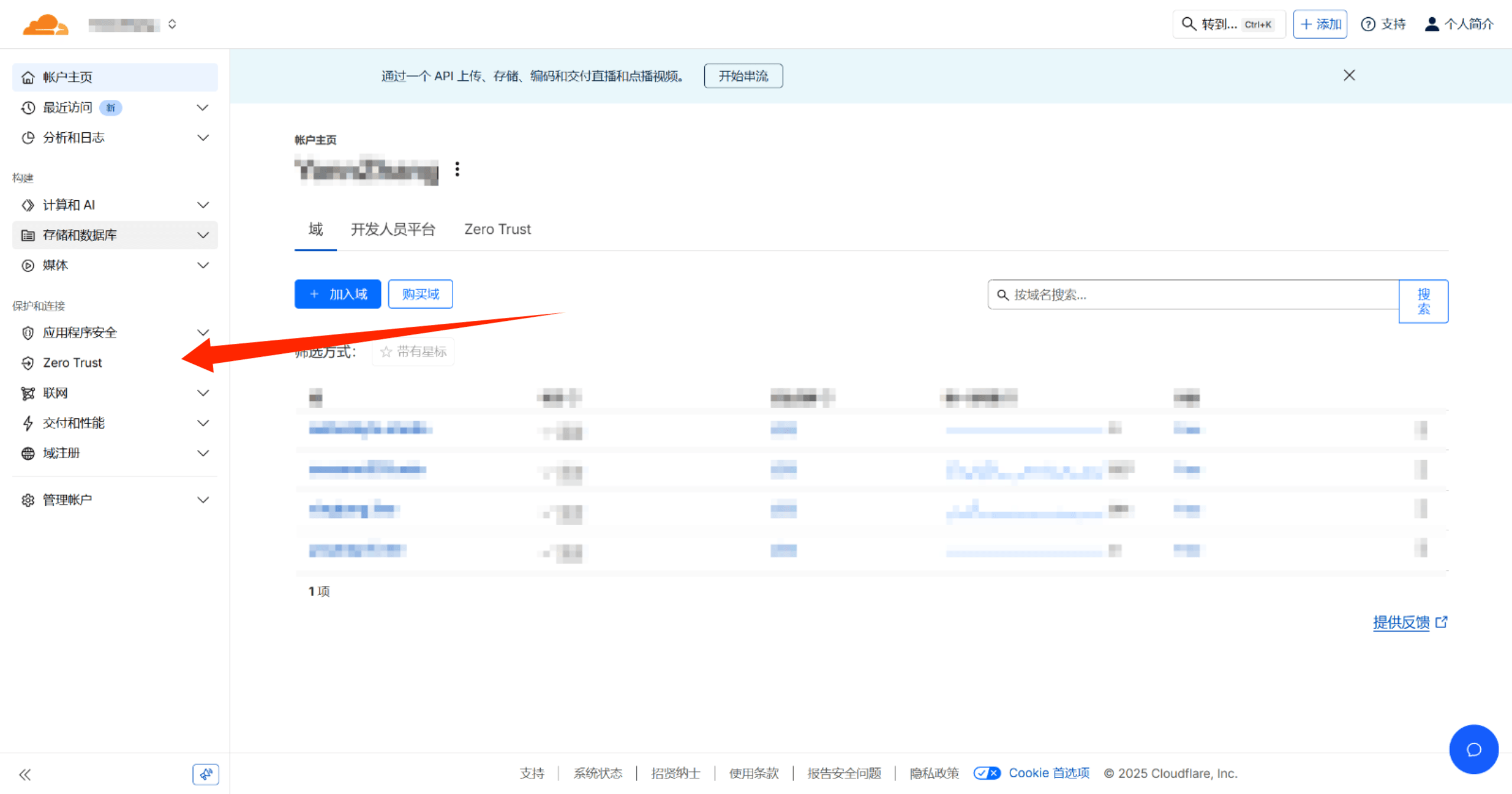Click the 加入域 button
The height and width of the screenshot is (794, 1512).
pyautogui.click(x=337, y=294)
